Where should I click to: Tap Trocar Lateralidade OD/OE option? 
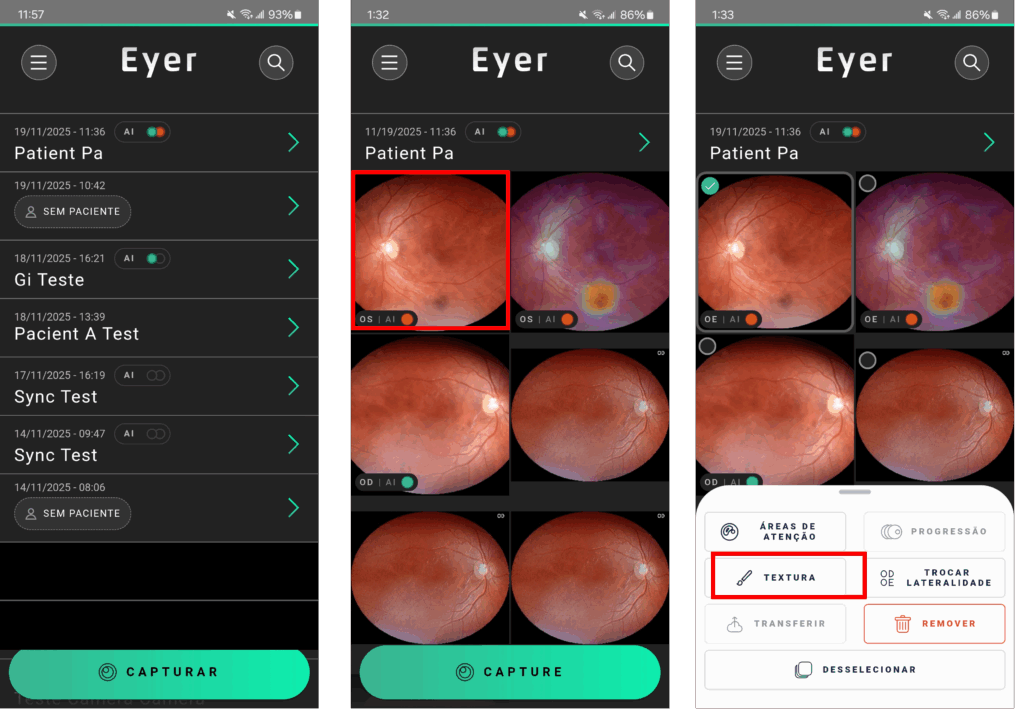935,577
